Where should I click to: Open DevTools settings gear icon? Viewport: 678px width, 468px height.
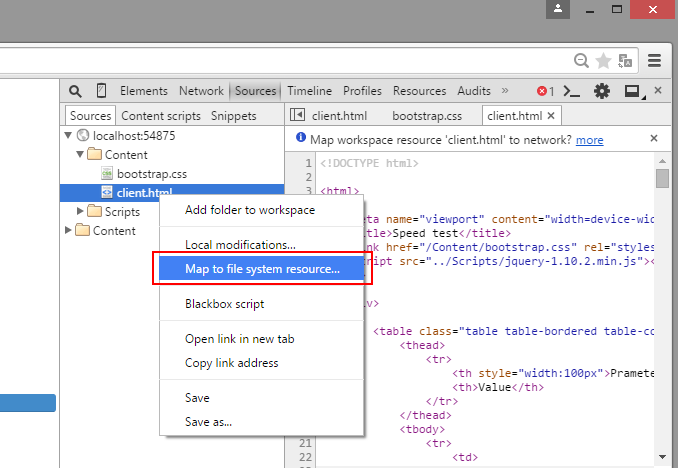(601, 91)
